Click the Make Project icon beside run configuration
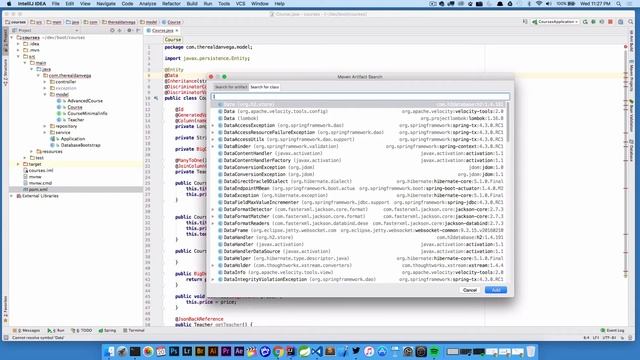 click(x=525, y=22)
